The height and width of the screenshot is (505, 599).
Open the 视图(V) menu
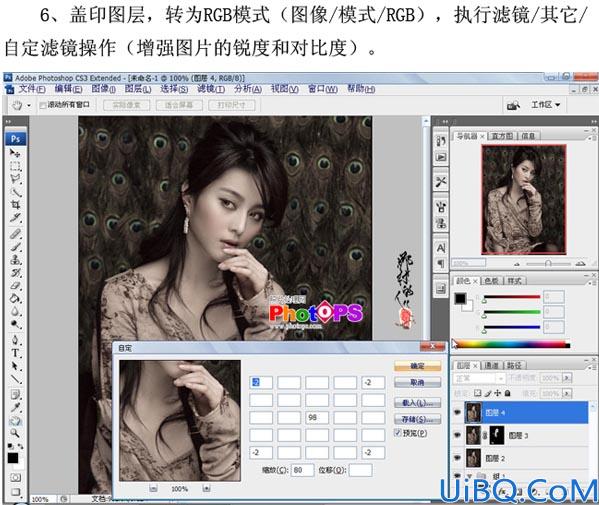coord(285,89)
